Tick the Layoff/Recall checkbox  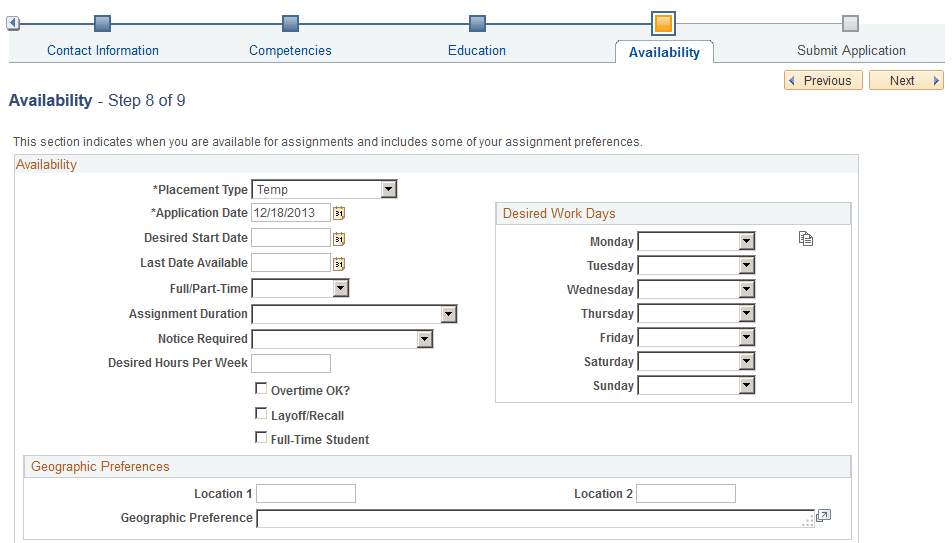pyautogui.click(x=261, y=414)
